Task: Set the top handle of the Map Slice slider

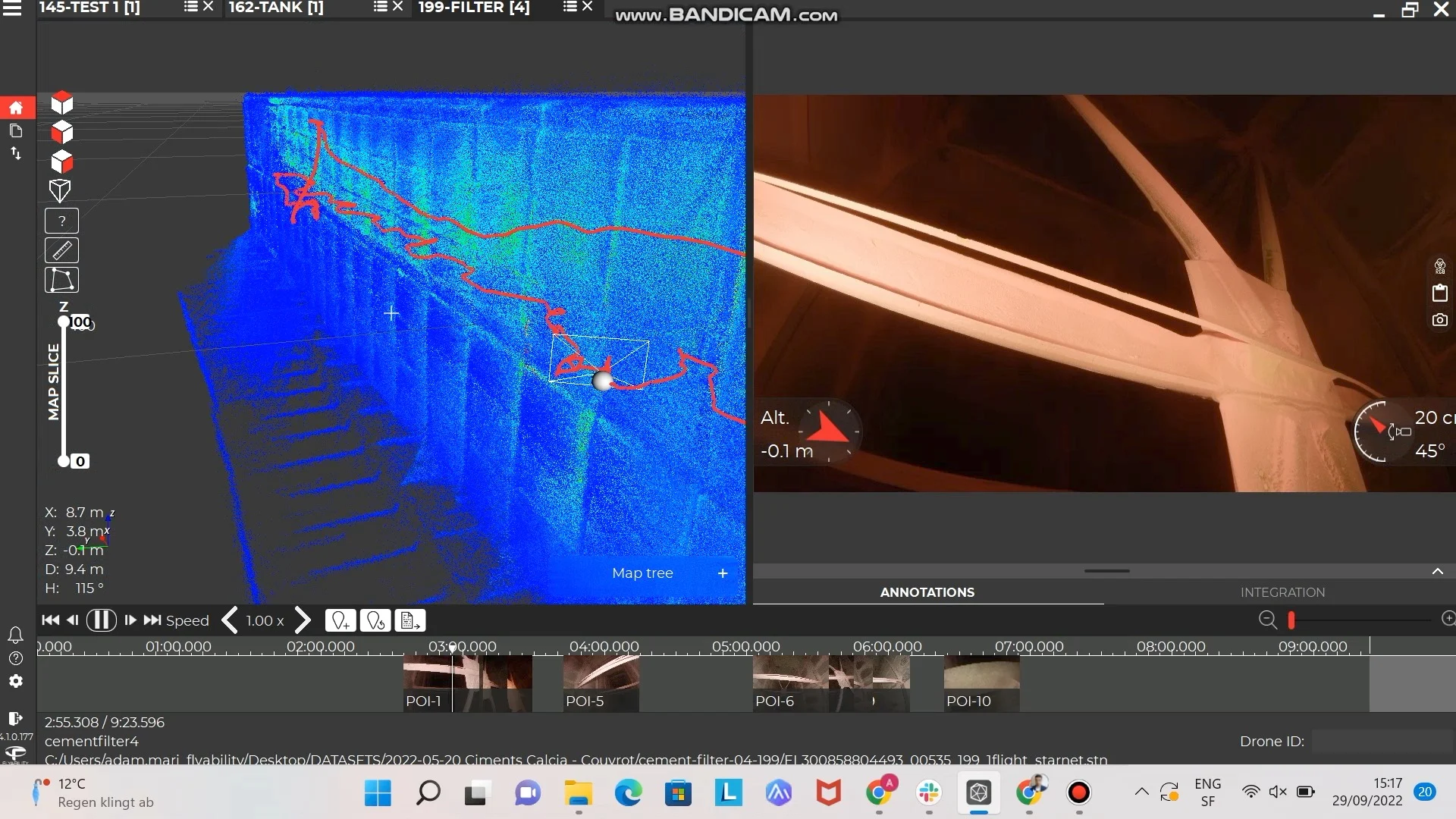Action: tap(64, 322)
